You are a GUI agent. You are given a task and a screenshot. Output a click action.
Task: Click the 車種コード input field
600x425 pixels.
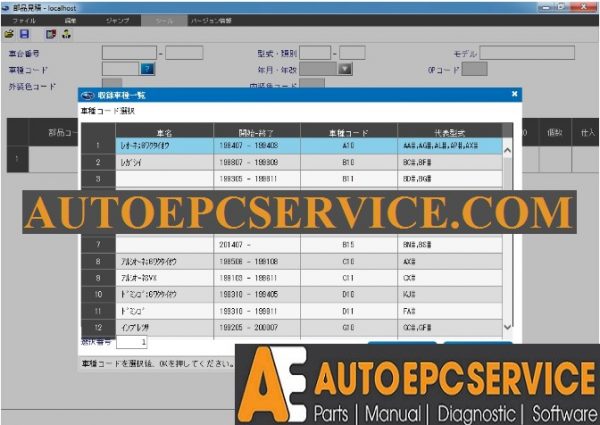pos(121,69)
